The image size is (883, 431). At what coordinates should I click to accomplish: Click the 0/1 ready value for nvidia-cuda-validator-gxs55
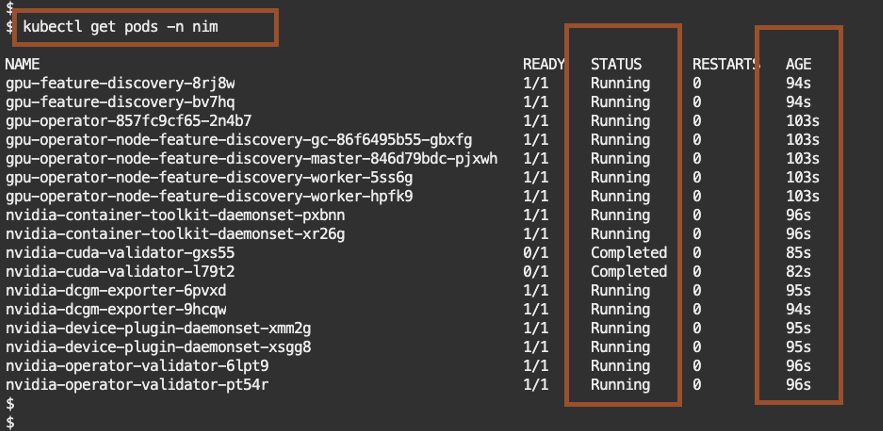[535, 252]
